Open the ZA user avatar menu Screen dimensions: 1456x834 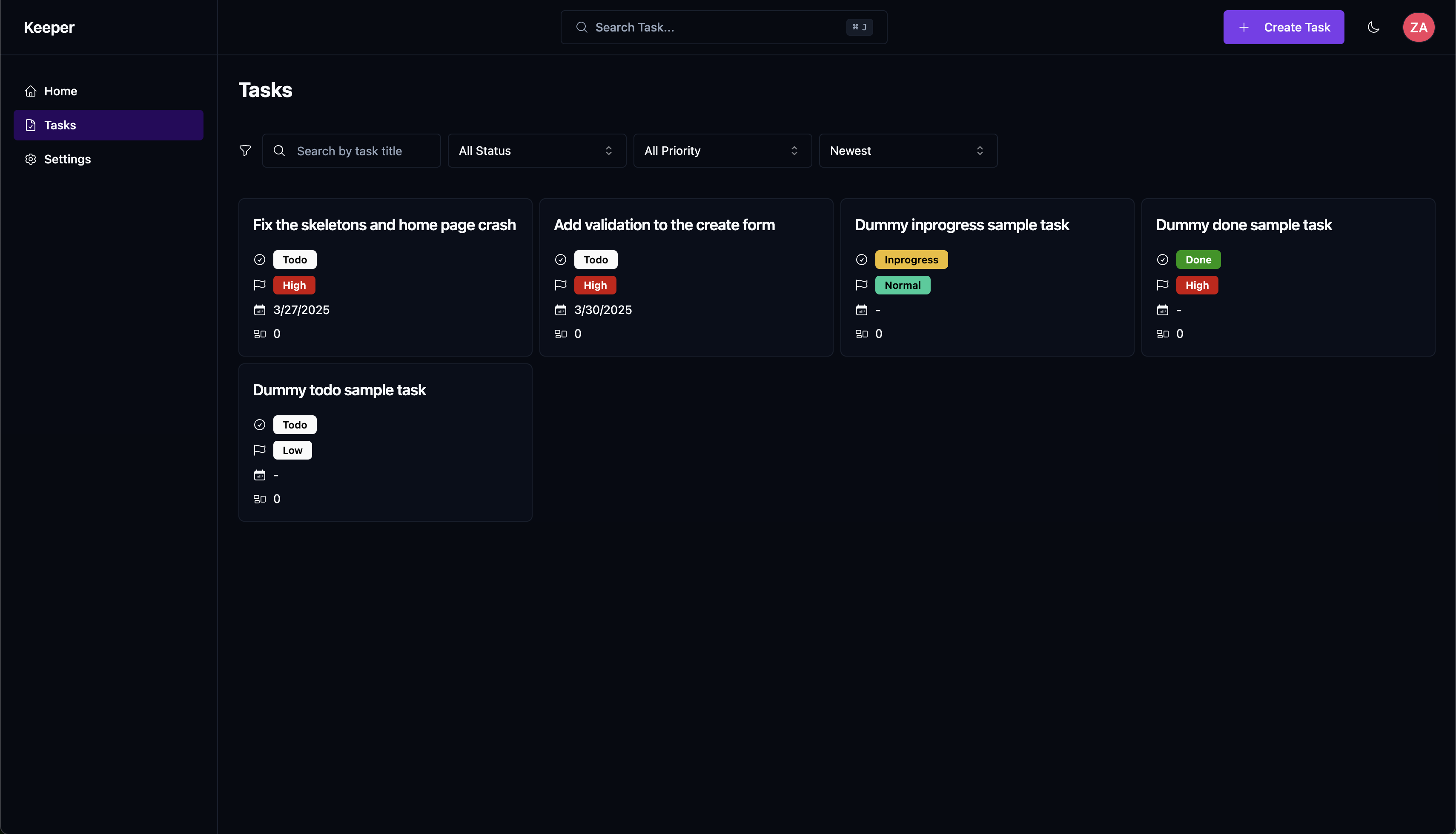pyautogui.click(x=1418, y=27)
